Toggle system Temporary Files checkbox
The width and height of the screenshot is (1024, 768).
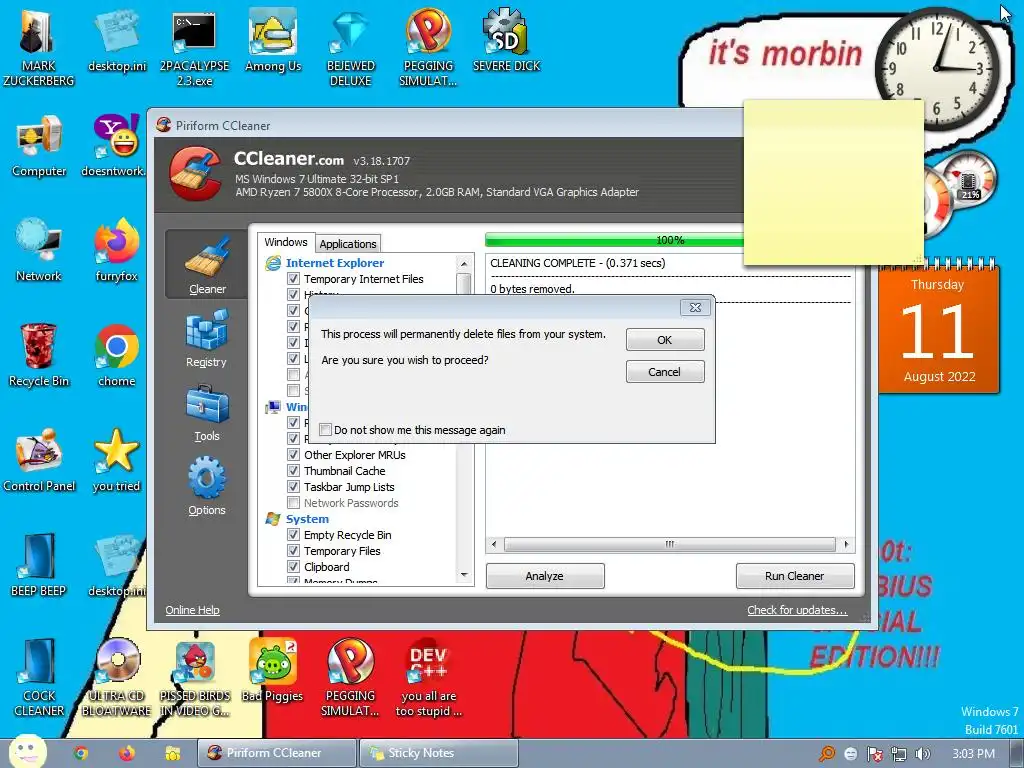point(294,551)
